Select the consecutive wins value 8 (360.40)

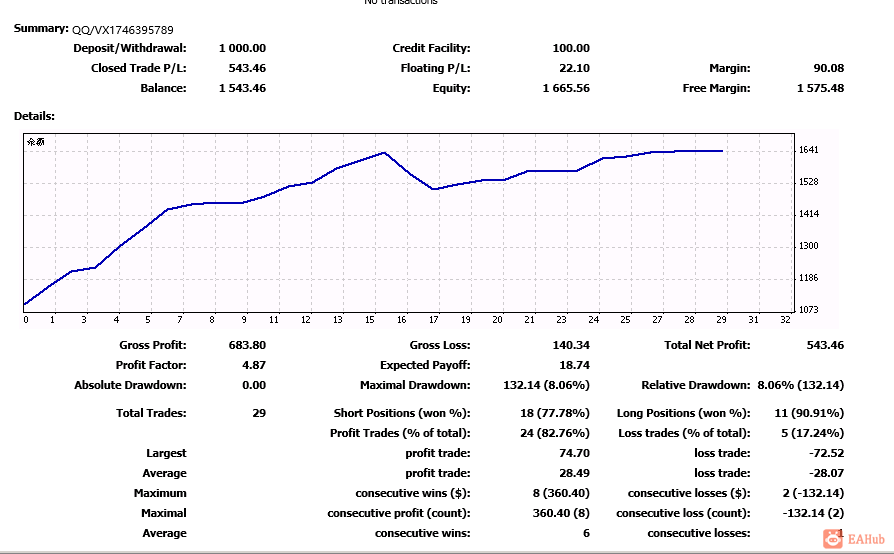point(561,494)
